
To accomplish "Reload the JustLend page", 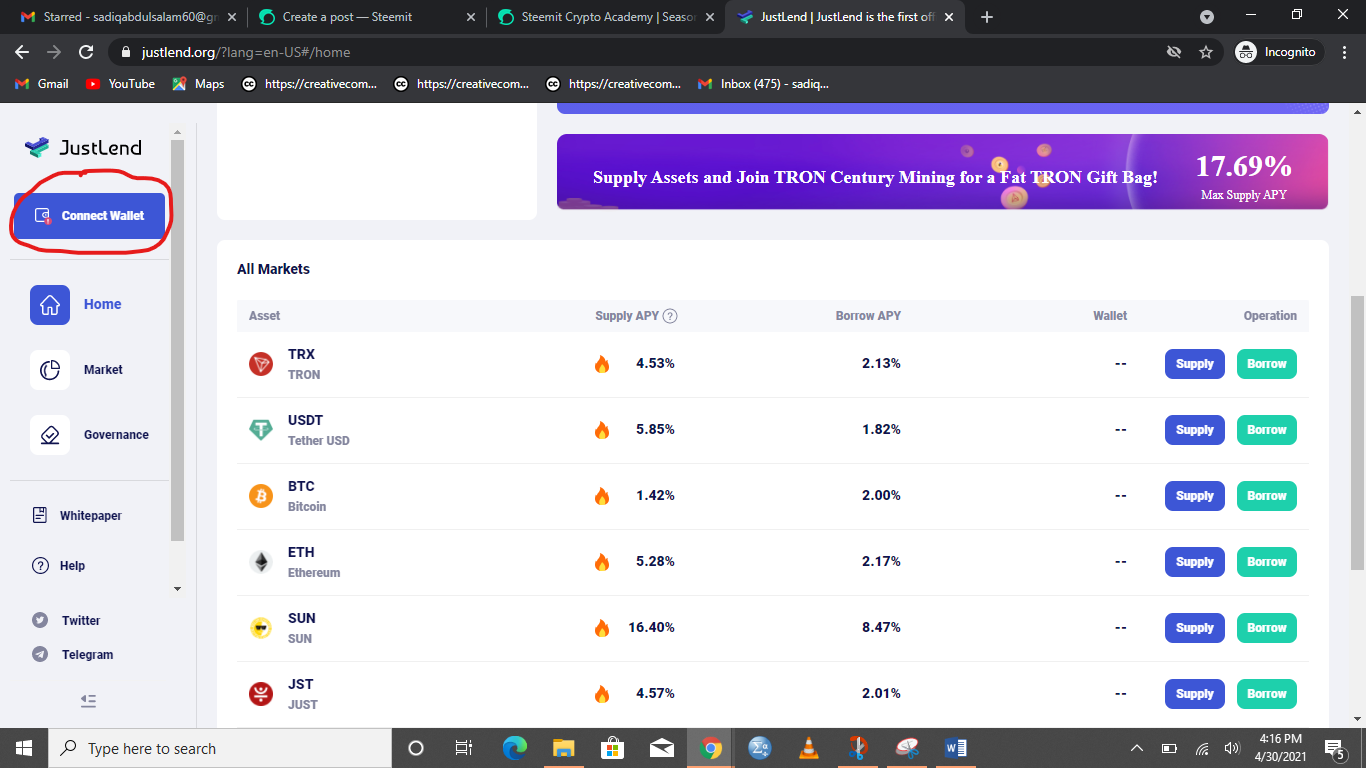I will [x=86, y=52].
